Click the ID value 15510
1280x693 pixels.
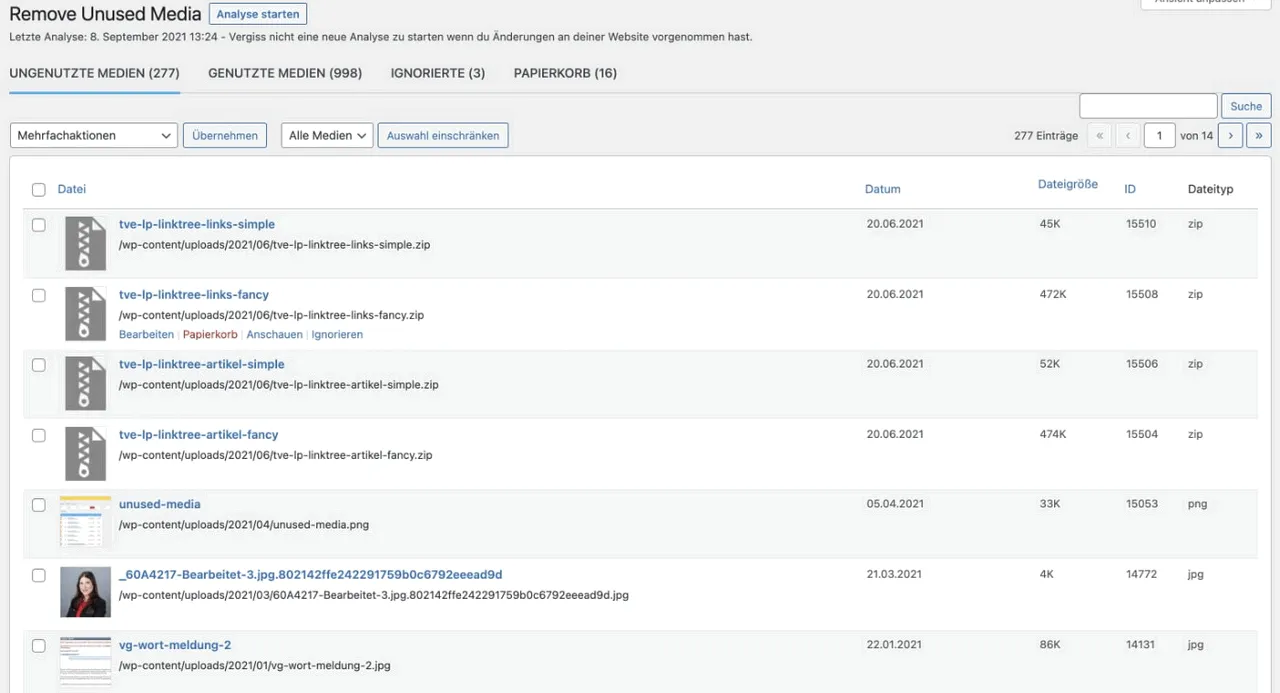coord(1141,224)
